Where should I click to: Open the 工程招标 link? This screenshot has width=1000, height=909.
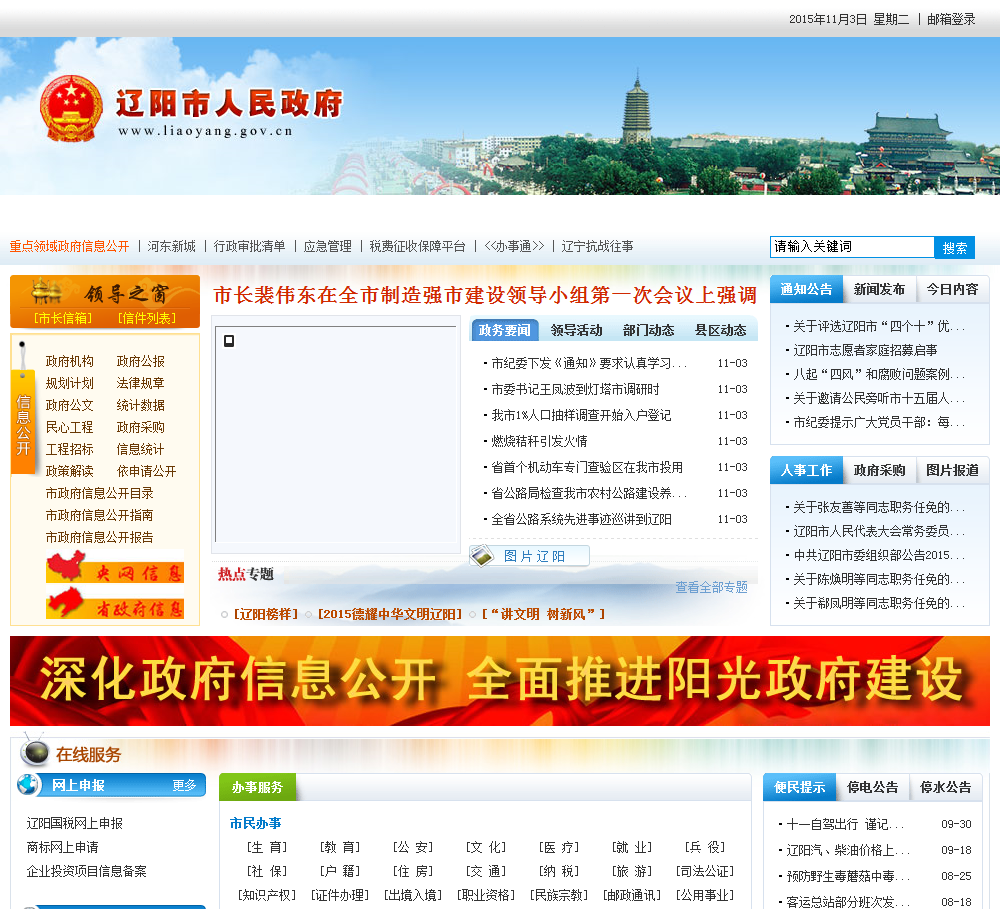click(70, 450)
